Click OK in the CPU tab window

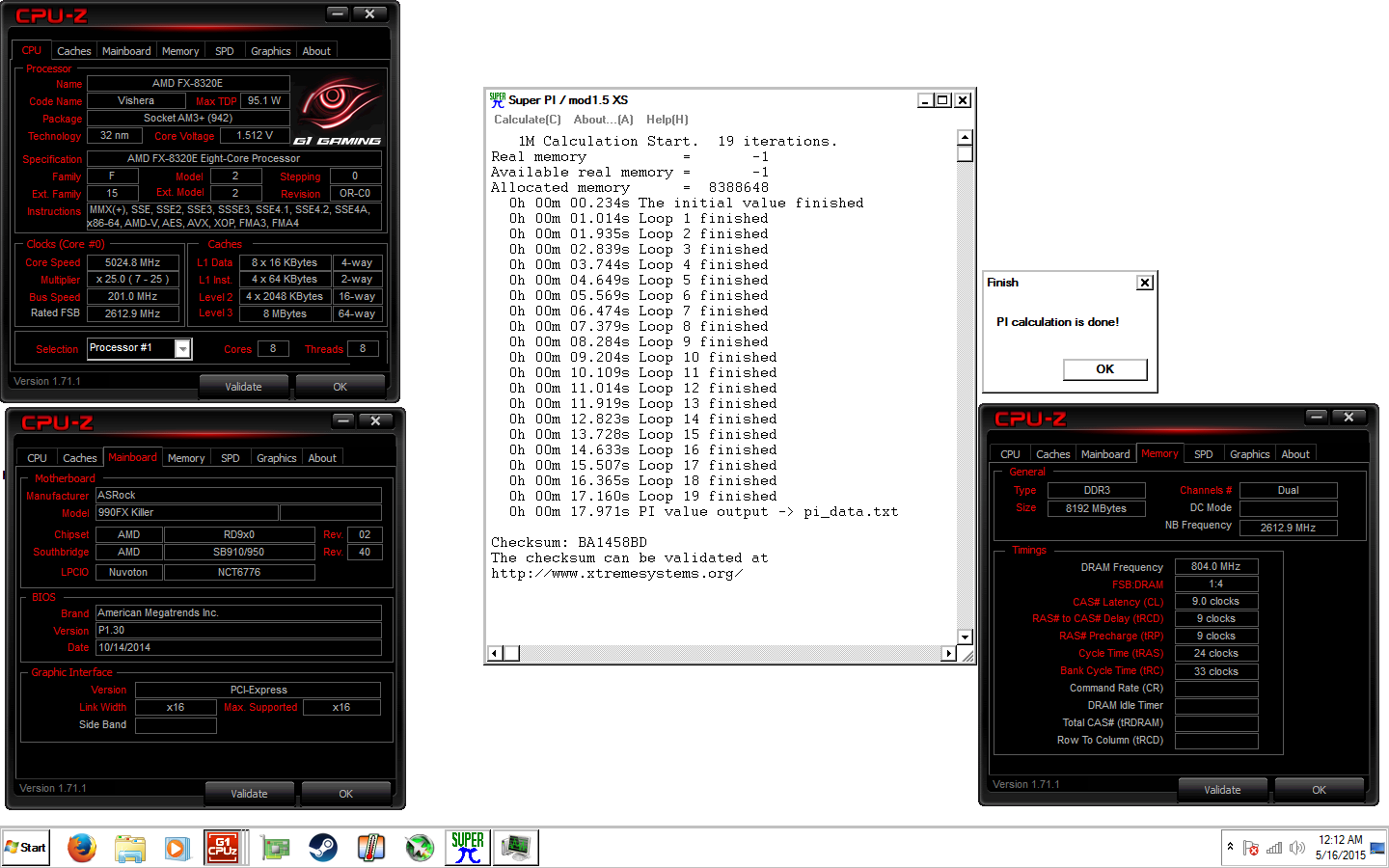coord(340,387)
